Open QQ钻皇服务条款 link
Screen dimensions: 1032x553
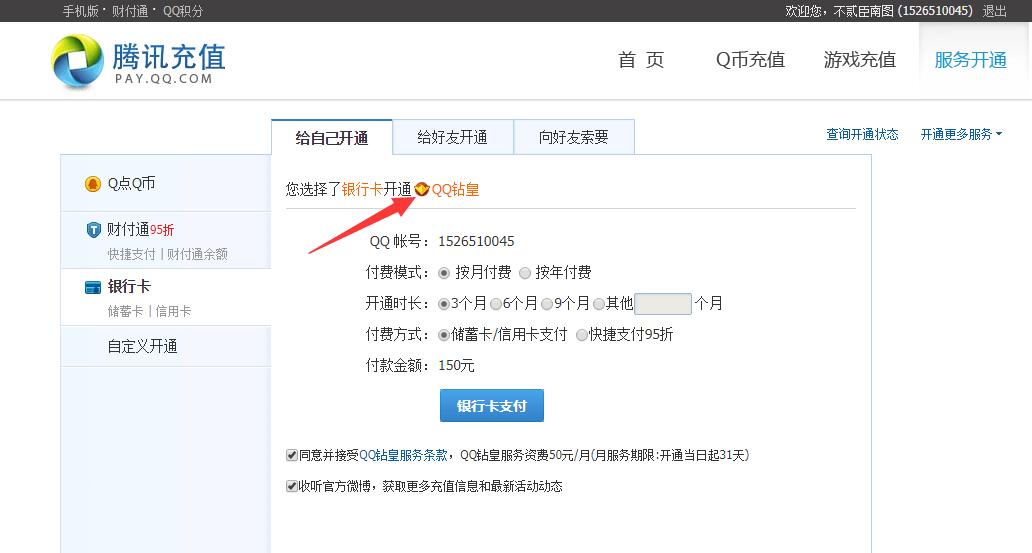tap(403, 455)
